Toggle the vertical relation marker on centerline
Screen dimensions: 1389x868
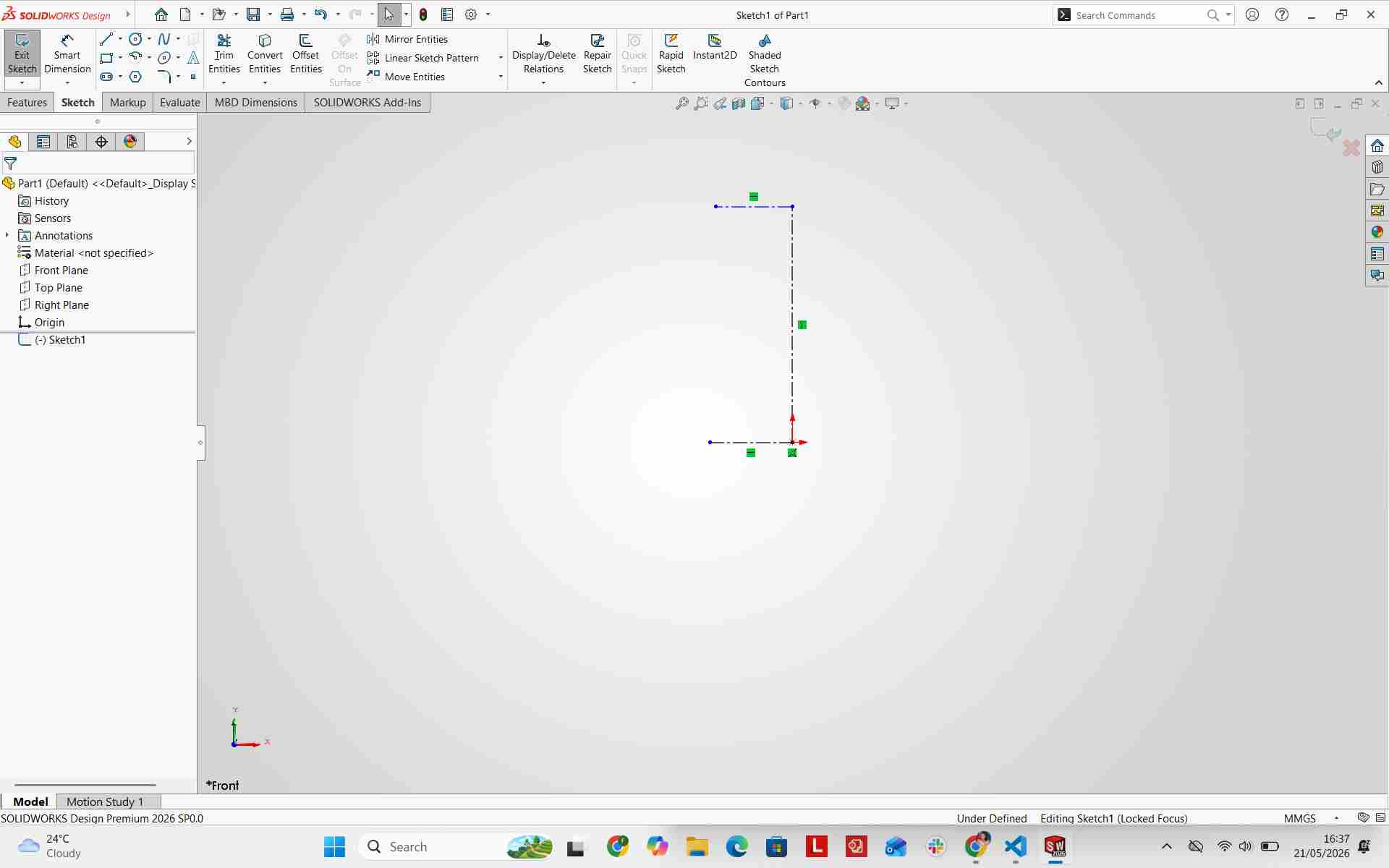802,325
